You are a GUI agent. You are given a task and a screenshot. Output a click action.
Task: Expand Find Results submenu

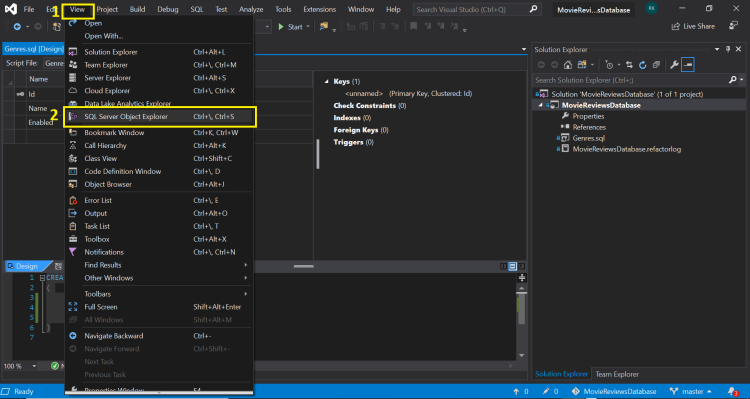click(x=159, y=265)
